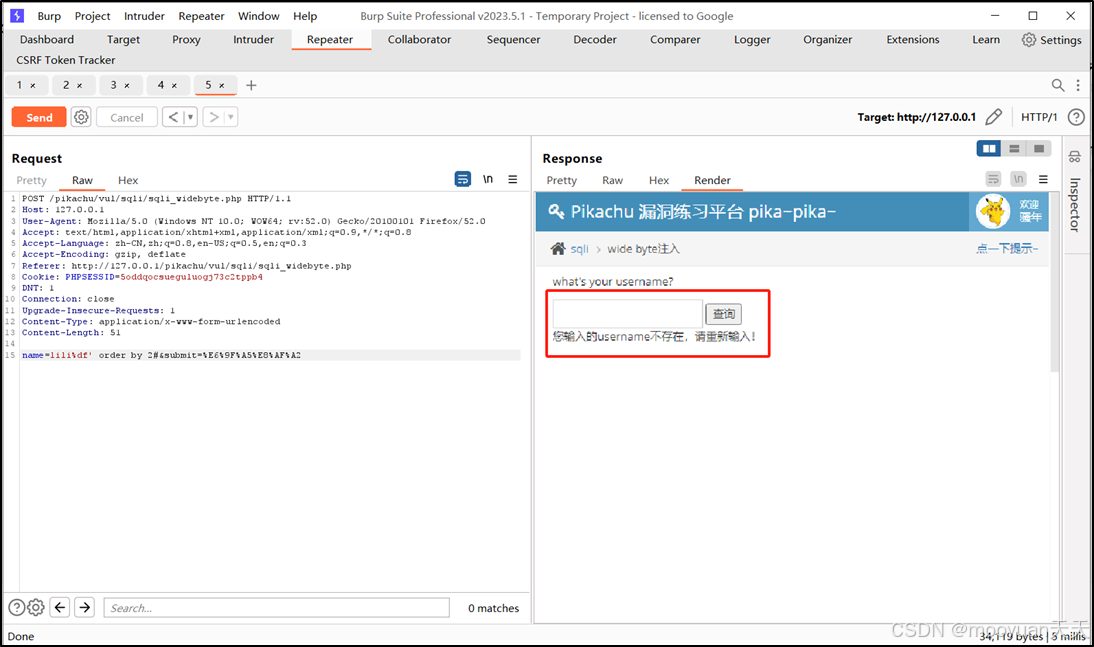Open the Collaborator tab
The width and height of the screenshot is (1094, 647).
point(419,40)
